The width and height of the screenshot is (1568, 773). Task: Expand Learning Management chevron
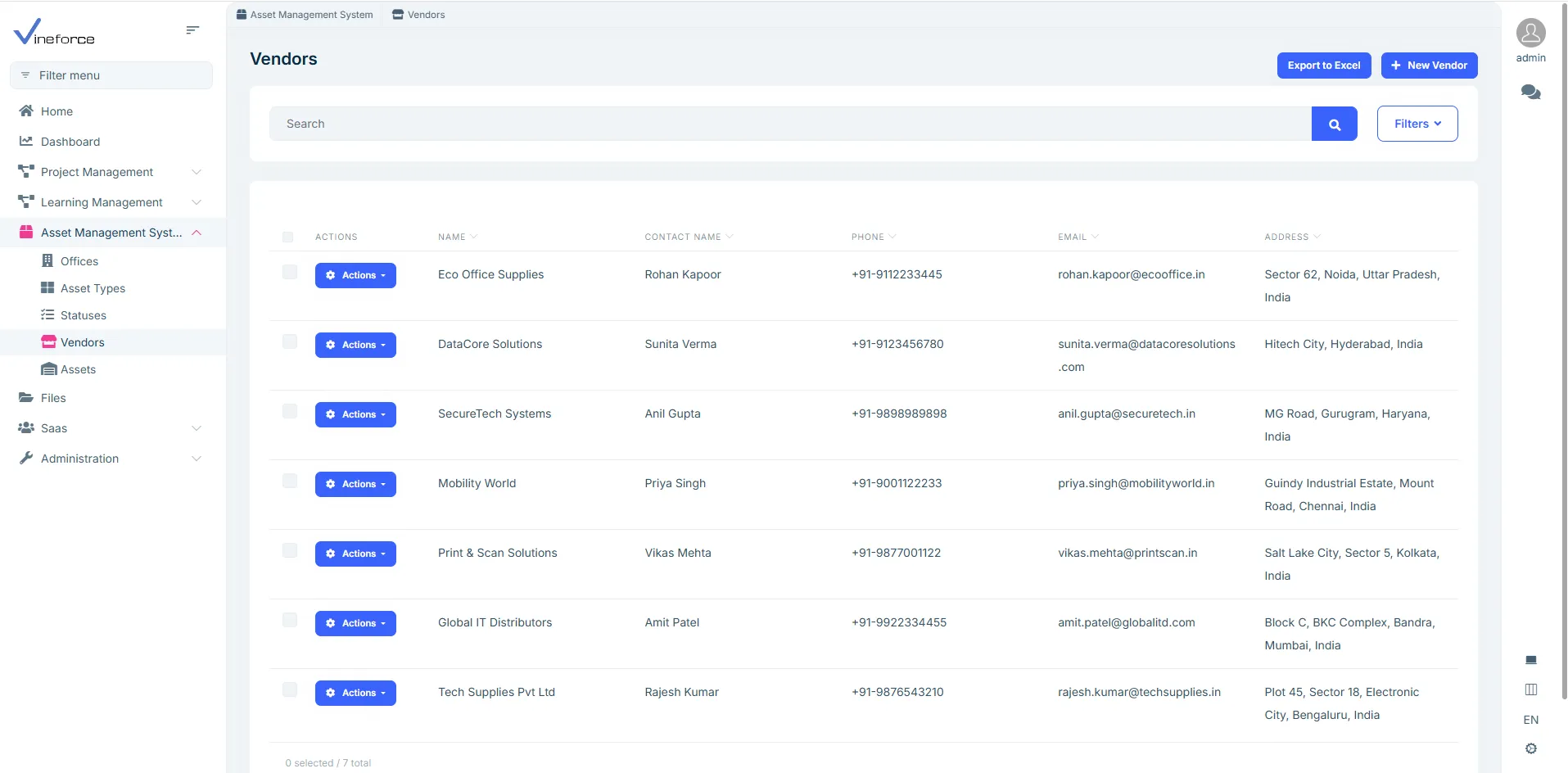click(x=197, y=202)
